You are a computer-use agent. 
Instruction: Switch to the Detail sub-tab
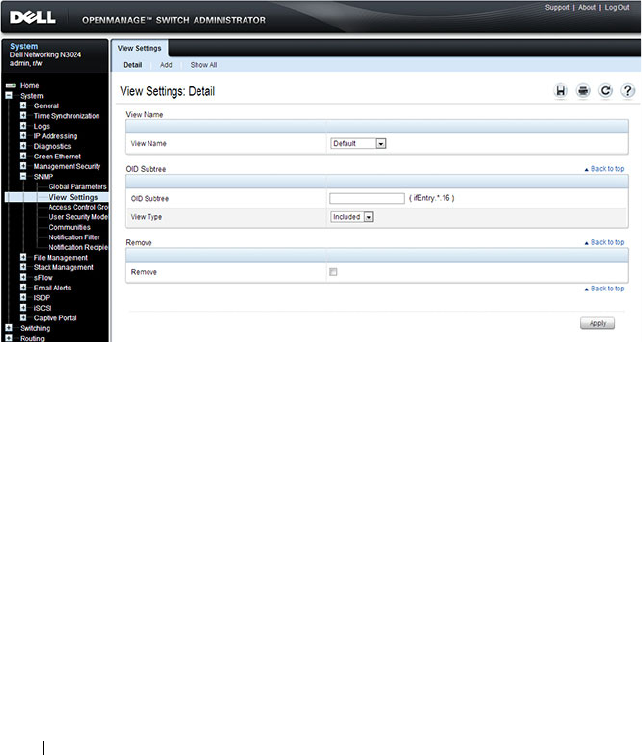(132, 65)
